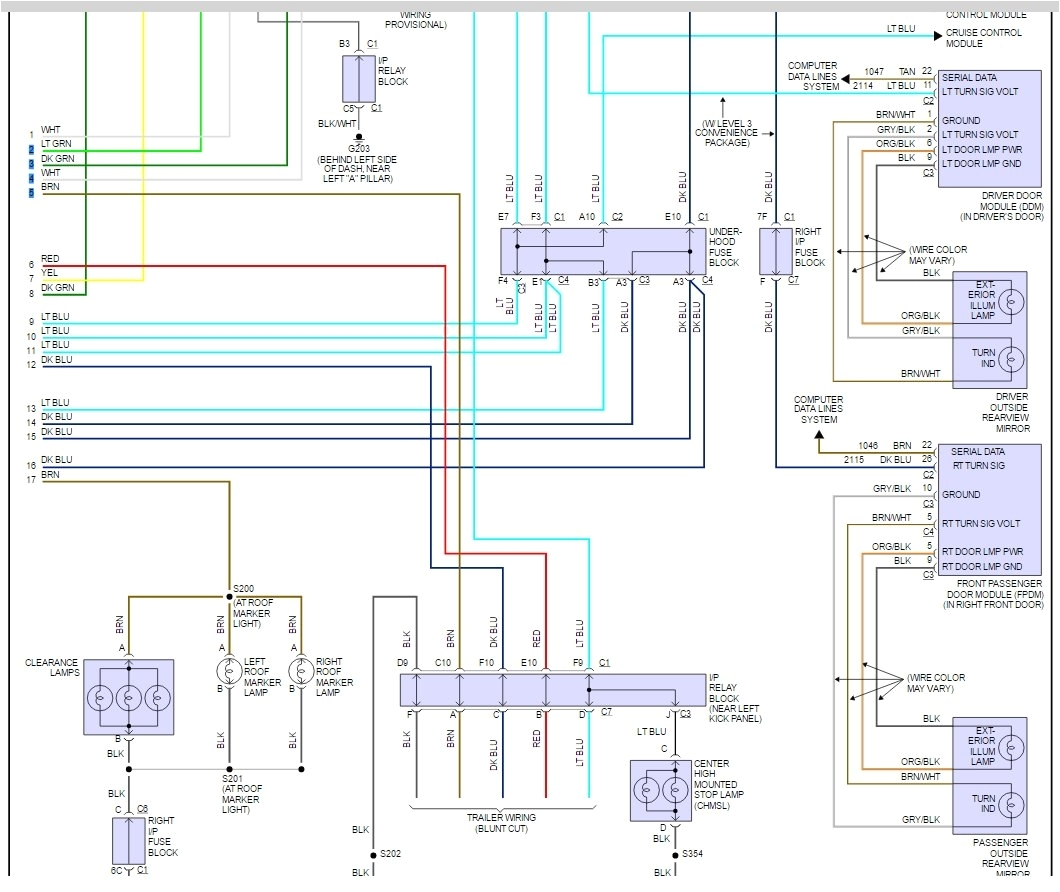Select the DK BLU wire color label
The image size is (1060, 892).
(x=57, y=360)
